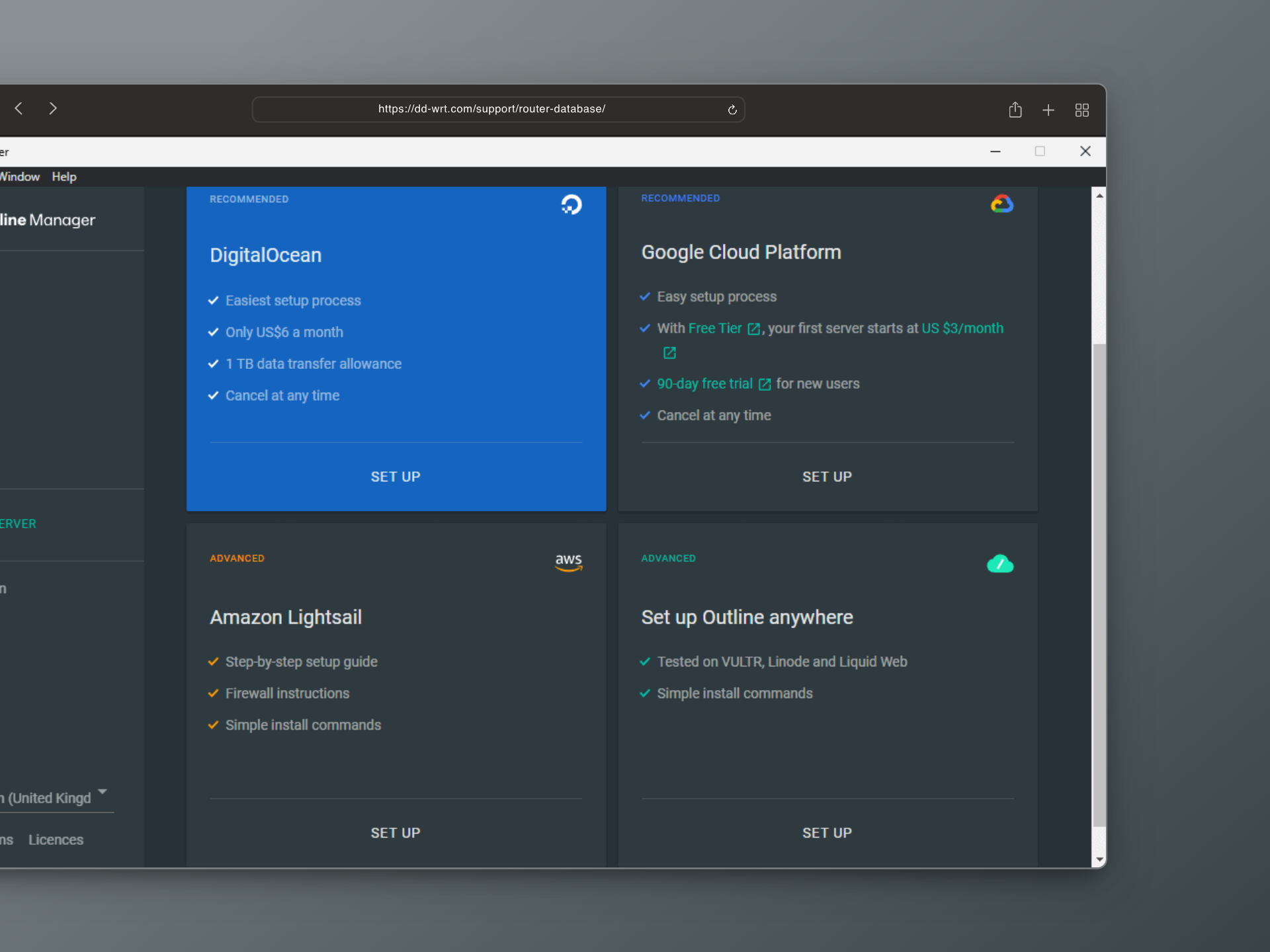Open the browser tab overview grid

[x=1082, y=110]
